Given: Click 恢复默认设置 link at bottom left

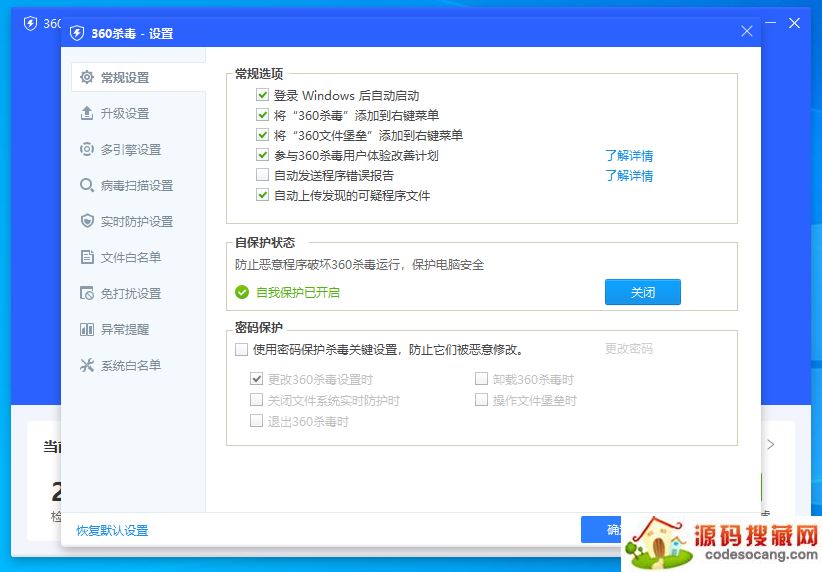Looking at the screenshot, I should 112,531.
